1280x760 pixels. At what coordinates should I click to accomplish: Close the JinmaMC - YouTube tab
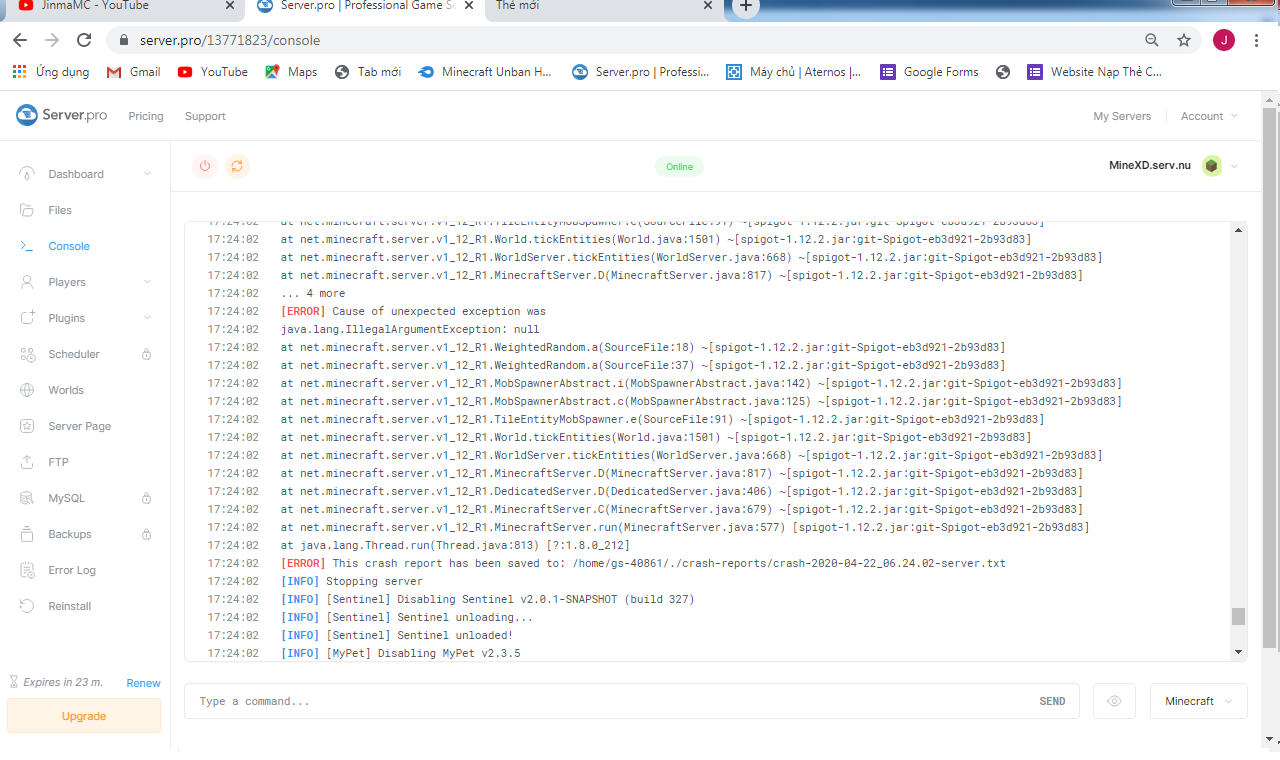229,6
